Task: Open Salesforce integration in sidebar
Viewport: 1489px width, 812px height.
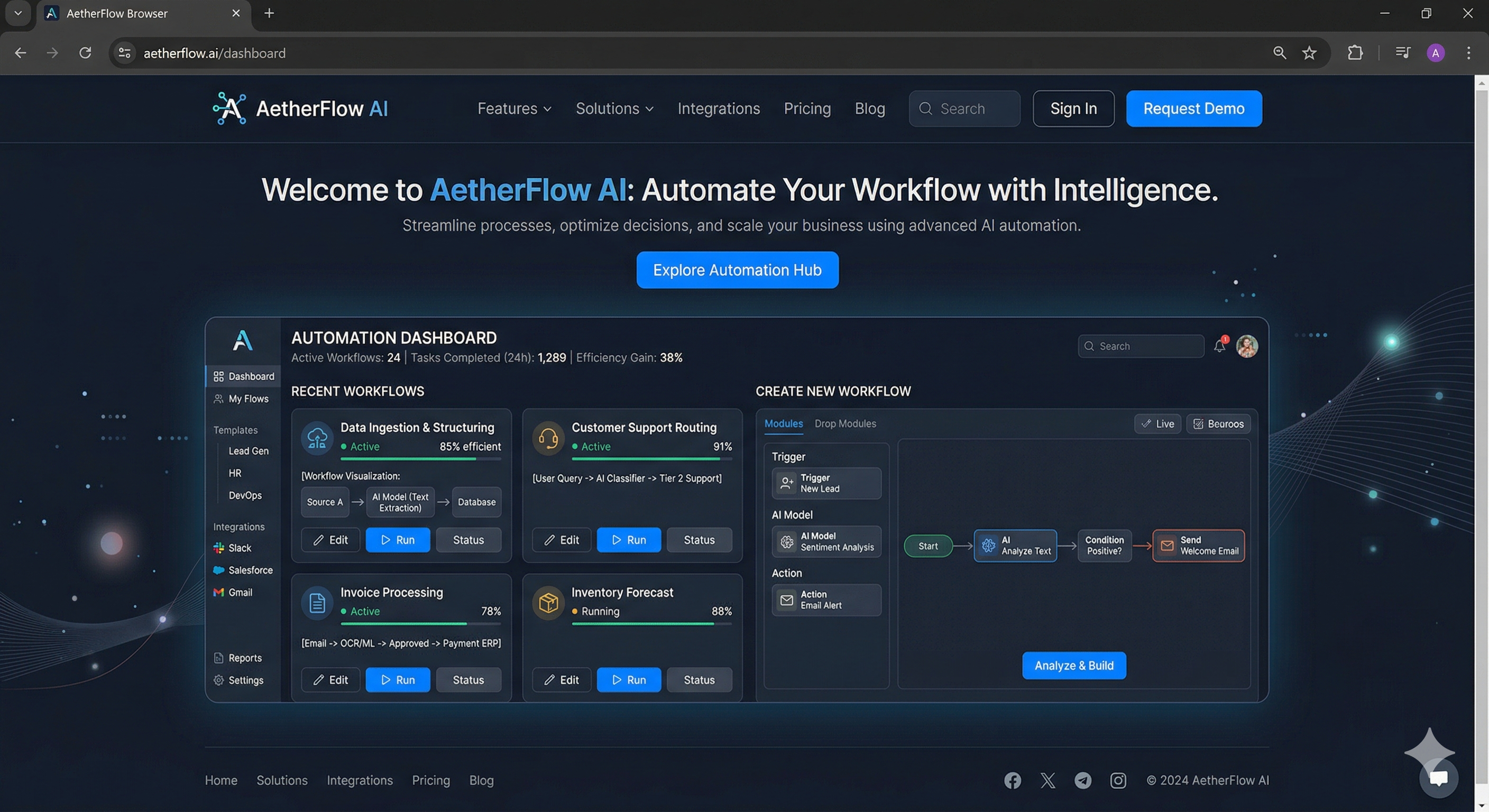Action: click(x=243, y=570)
